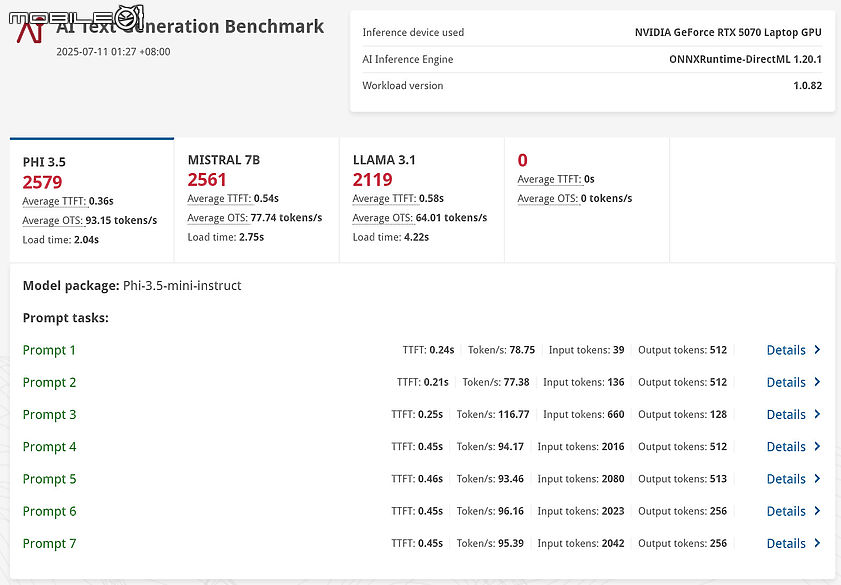Switch to the PHI 3.5 results tab
Screen dimensions: 841x585
(x=92, y=200)
